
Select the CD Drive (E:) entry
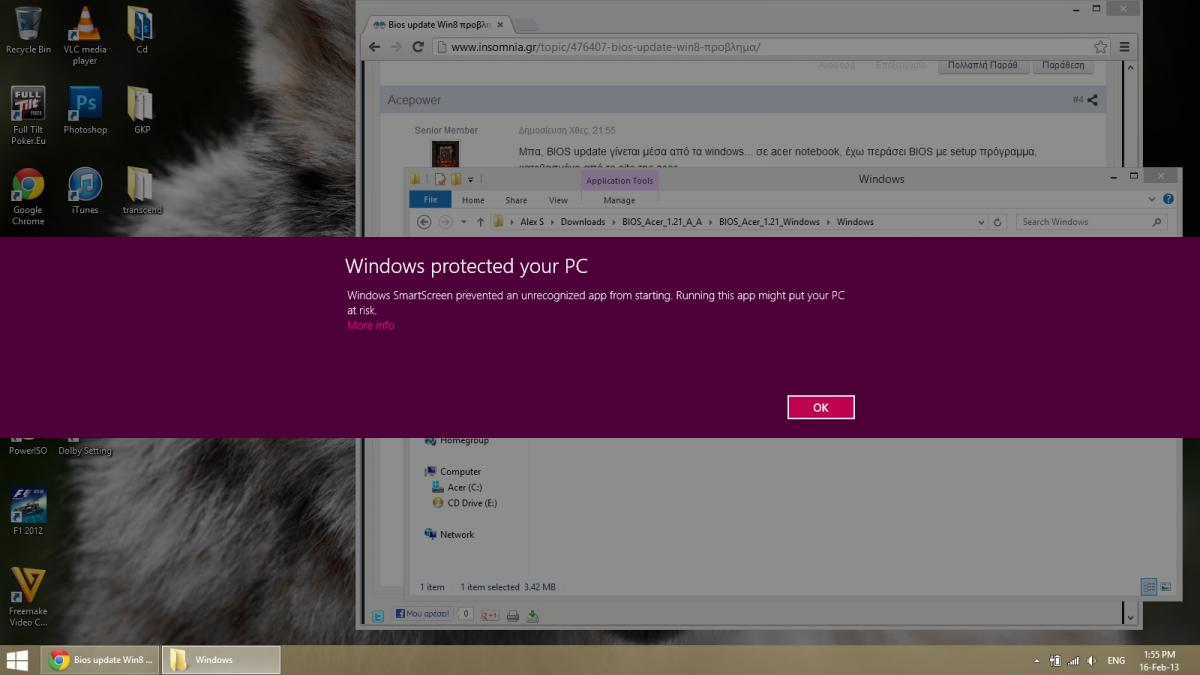[464, 503]
